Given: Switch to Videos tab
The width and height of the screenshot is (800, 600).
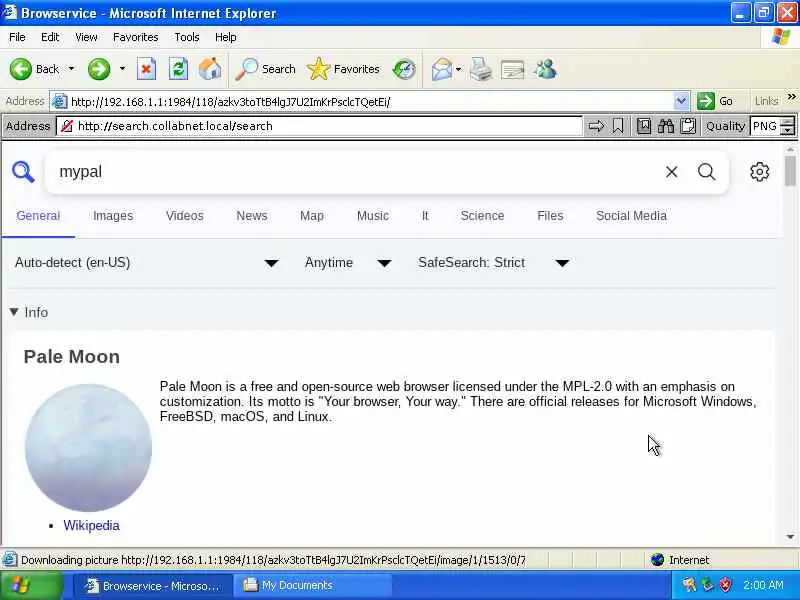Looking at the screenshot, I should [x=185, y=216].
